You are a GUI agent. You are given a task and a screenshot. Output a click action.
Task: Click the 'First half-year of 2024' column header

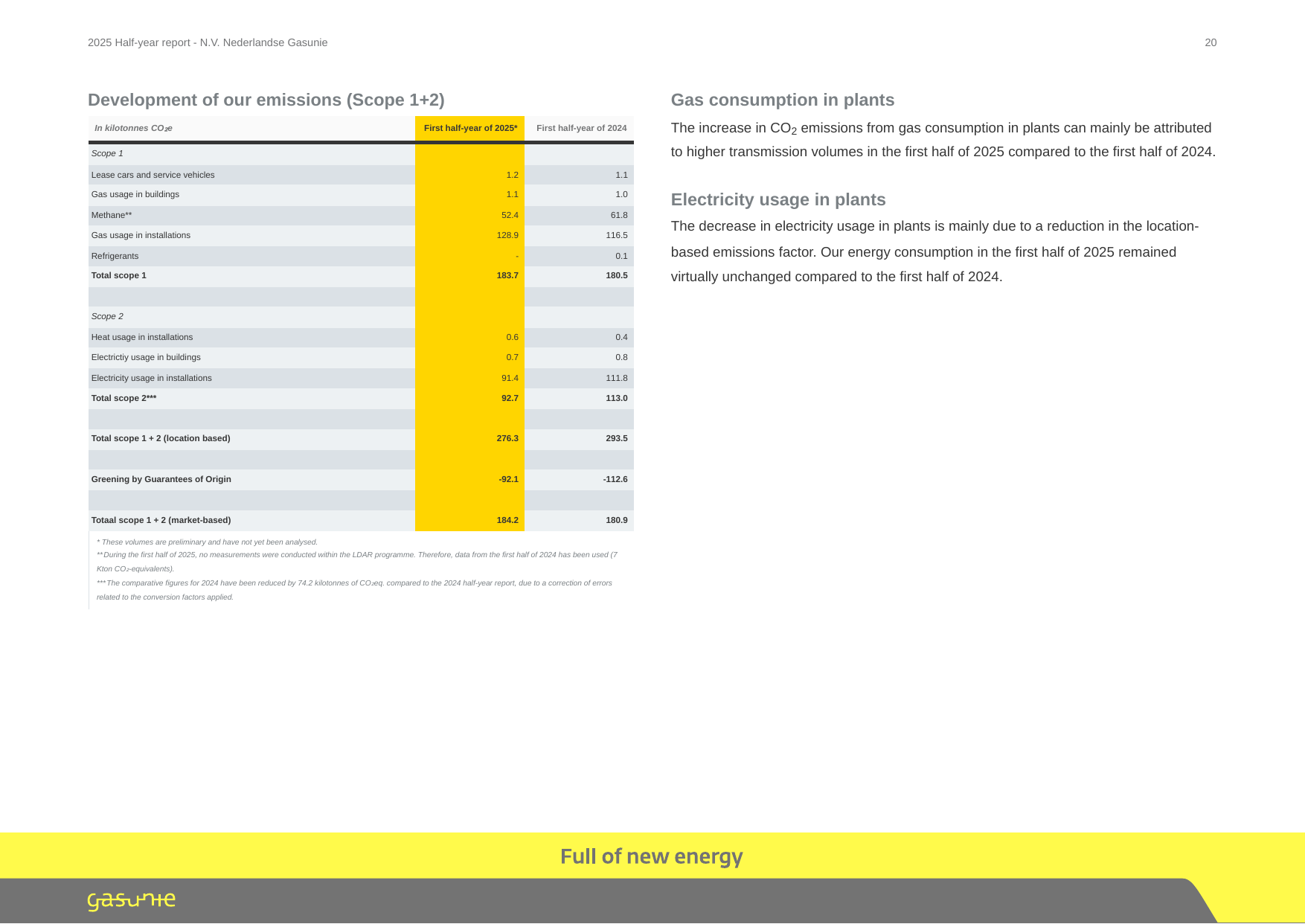[581, 128]
